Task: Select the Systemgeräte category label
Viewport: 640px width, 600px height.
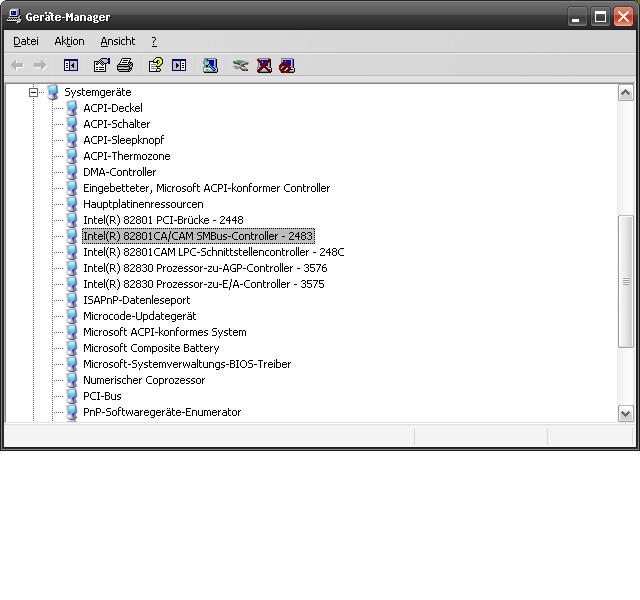Action: (x=98, y=92)
